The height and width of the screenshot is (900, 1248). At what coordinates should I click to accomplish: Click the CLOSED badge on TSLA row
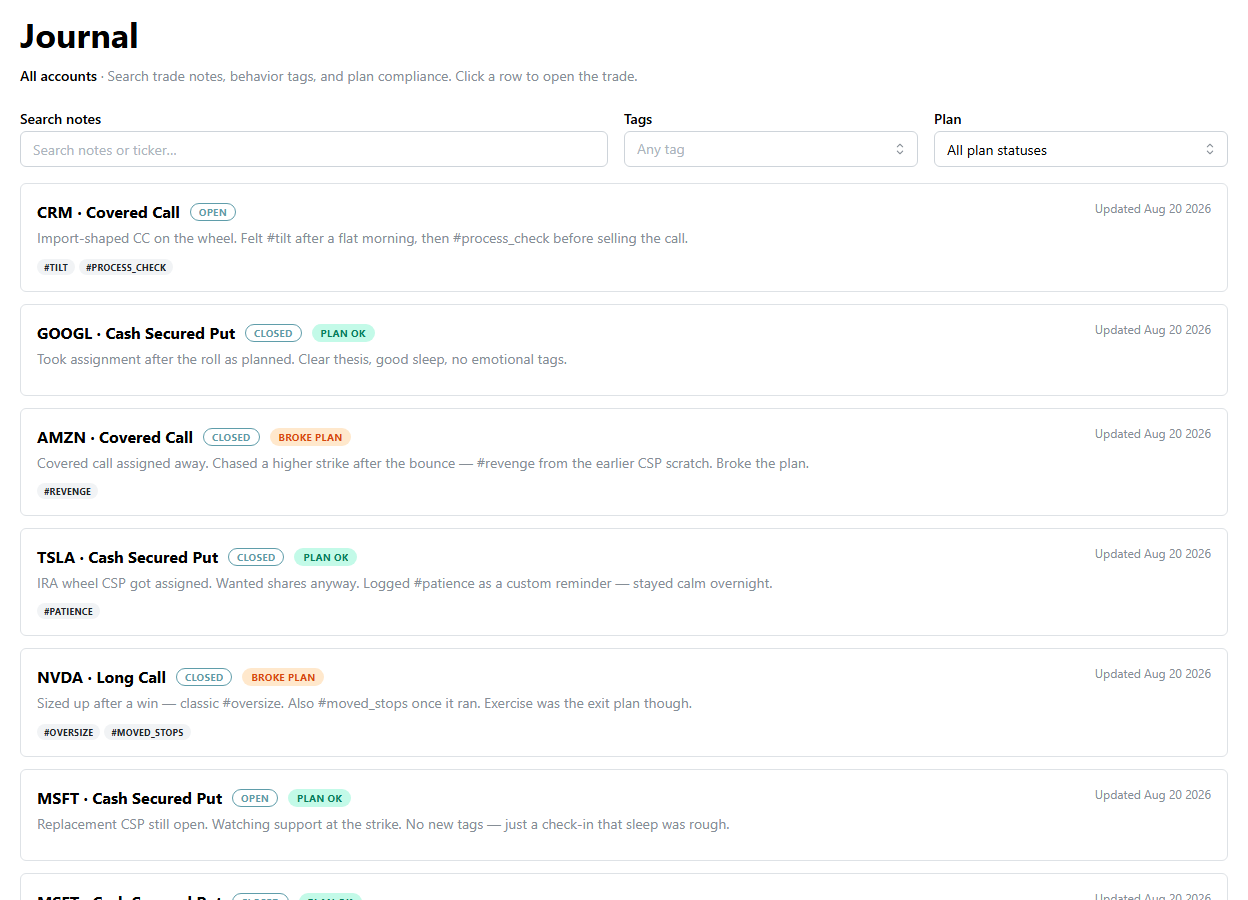(x=256, y=558)
